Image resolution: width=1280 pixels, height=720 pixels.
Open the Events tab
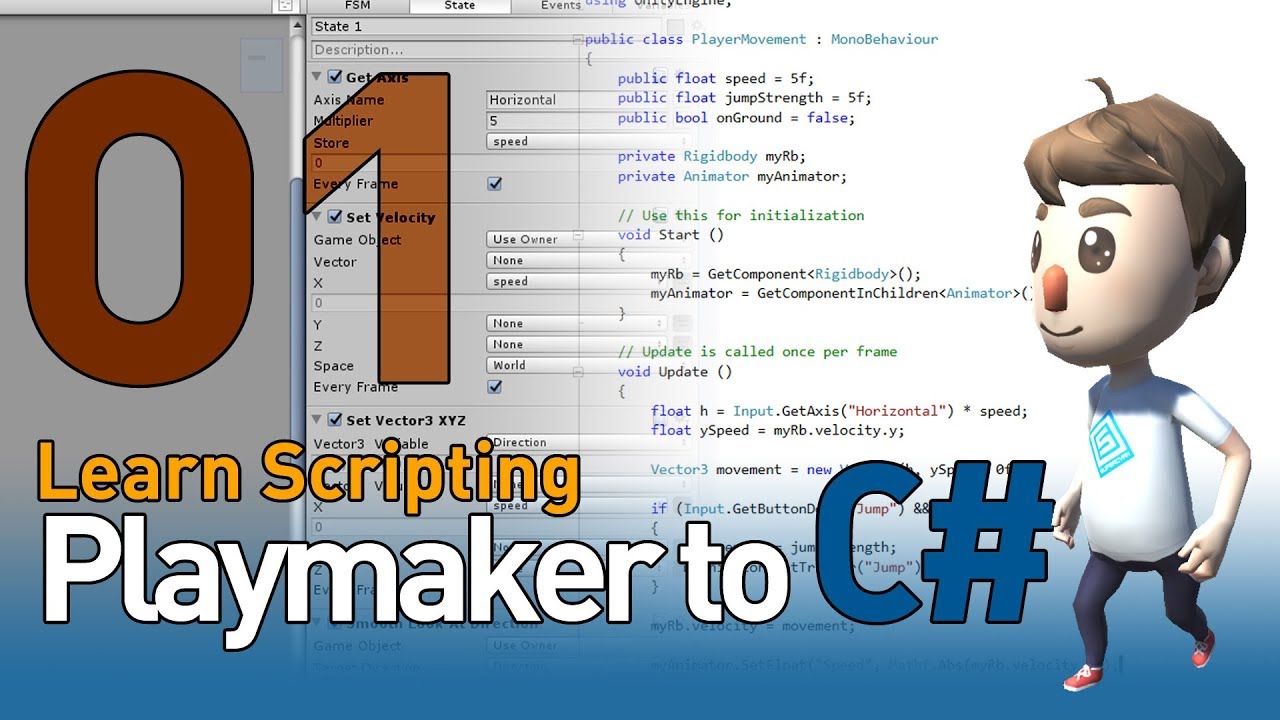click(x=560, y=5)
